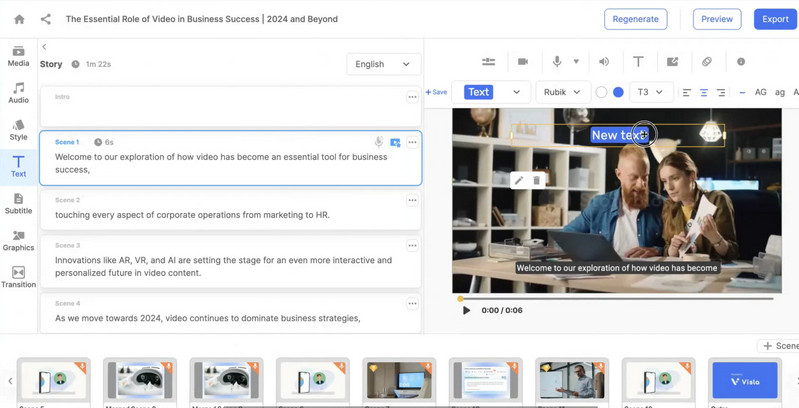Click the Scene 1 microphone icon

pos(379,142)
